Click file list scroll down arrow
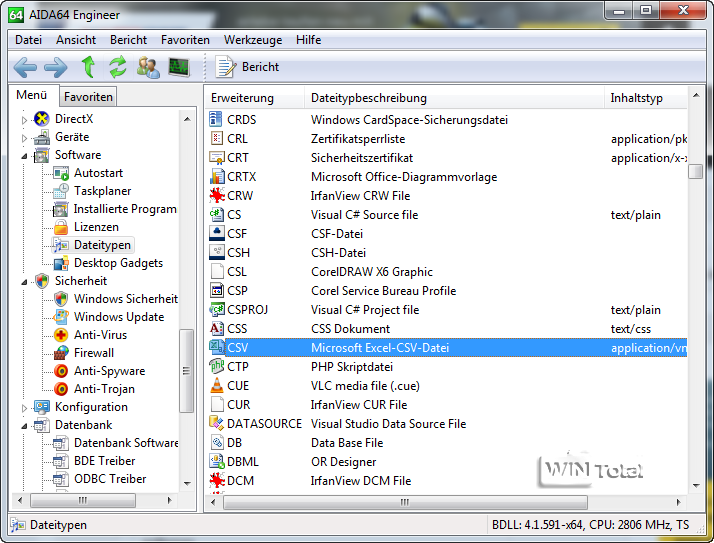The width and height of the screenshot is (714, 543). pos(696,486)
